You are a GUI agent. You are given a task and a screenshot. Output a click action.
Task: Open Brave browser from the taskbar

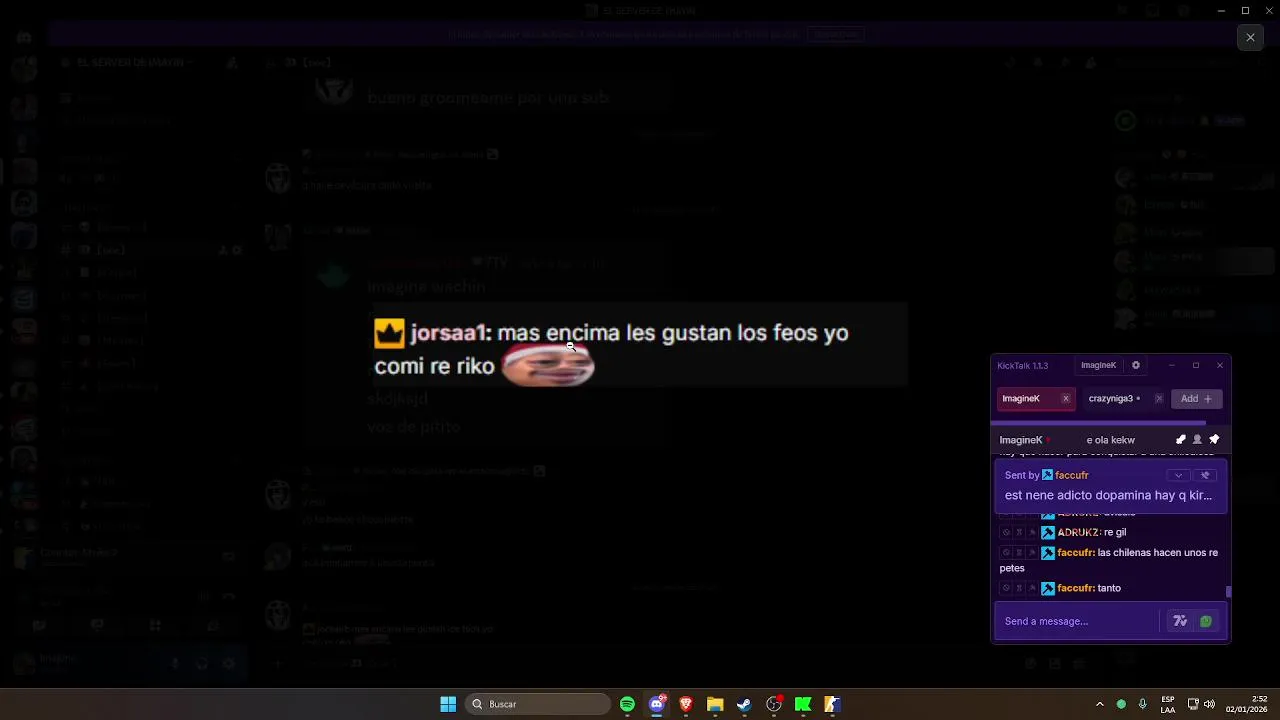pyautogui.click(x=686, y=704)
